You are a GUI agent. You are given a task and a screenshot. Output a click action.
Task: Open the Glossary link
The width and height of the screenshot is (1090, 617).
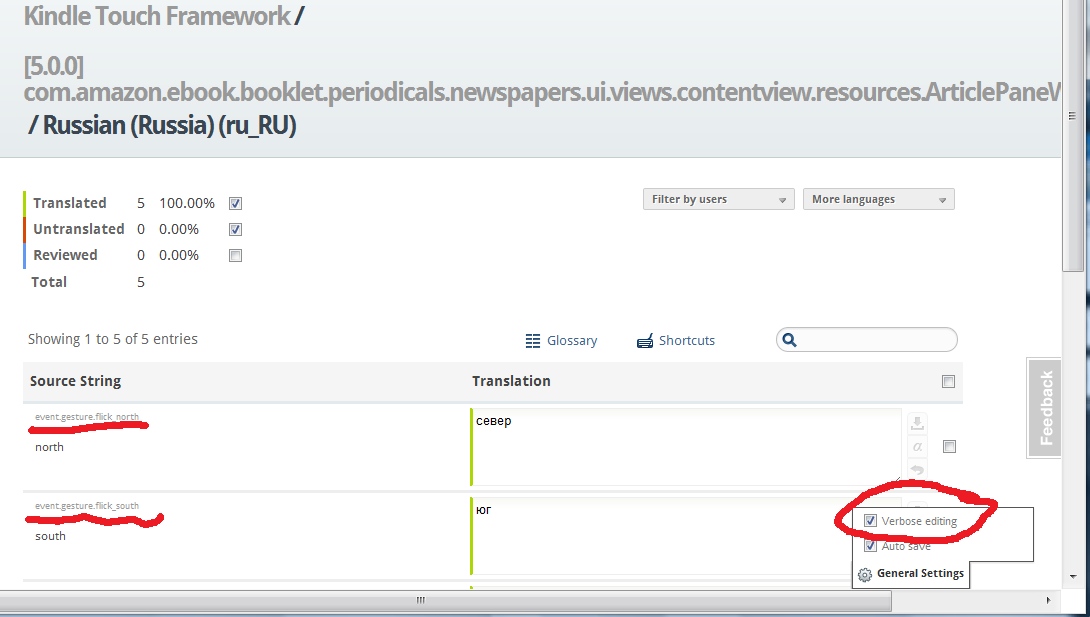click(x=571, y=340)
